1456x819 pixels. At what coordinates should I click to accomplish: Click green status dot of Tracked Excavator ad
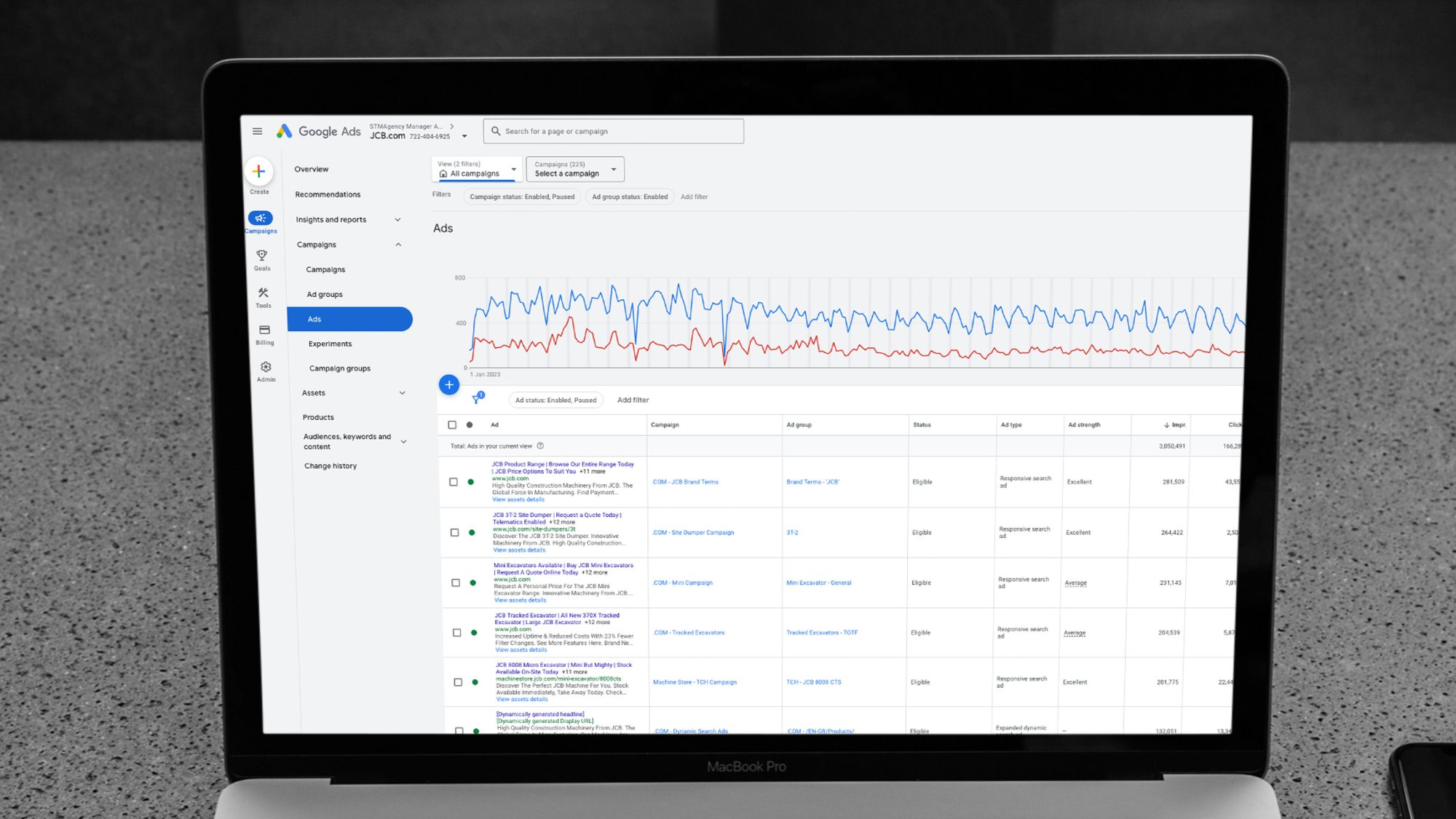[474, 633]
